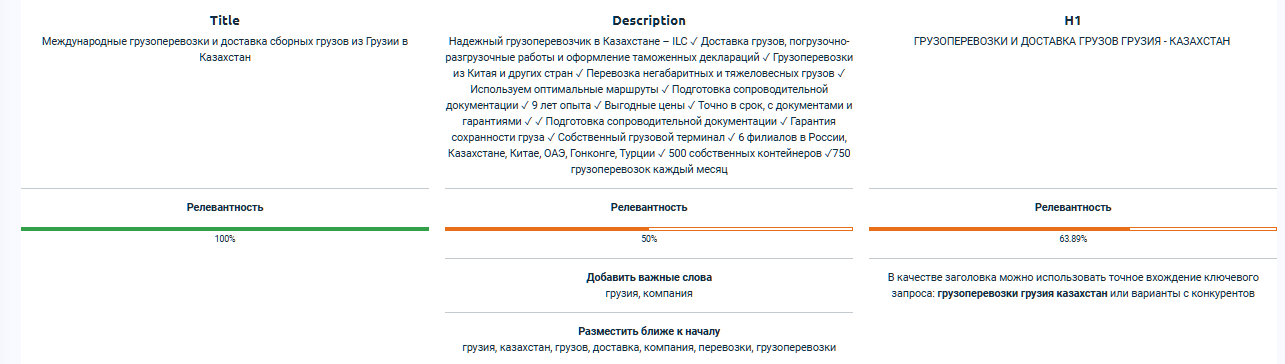1285x364 pixels.
Task: Click the 63.89% percentage value
Action: [x=1072, y=240]
